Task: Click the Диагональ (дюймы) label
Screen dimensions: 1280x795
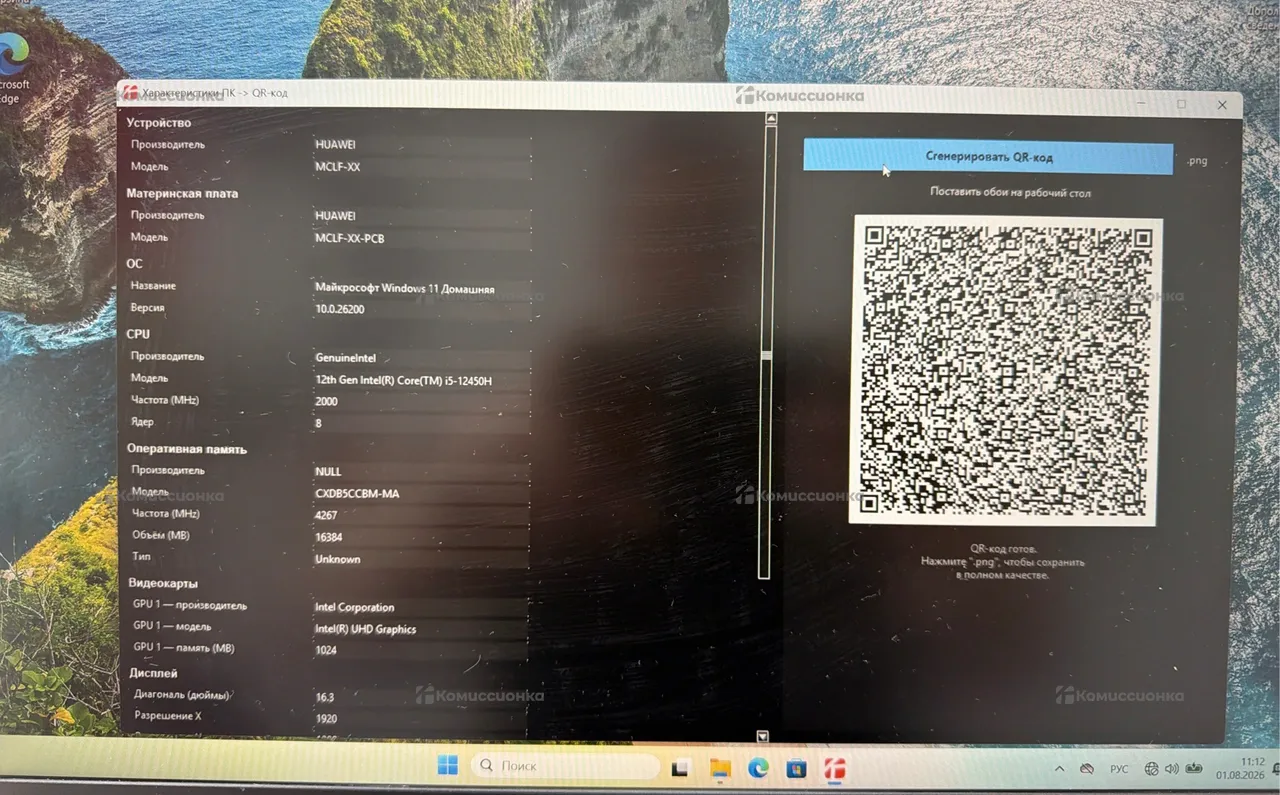Action: pos(182,695)
